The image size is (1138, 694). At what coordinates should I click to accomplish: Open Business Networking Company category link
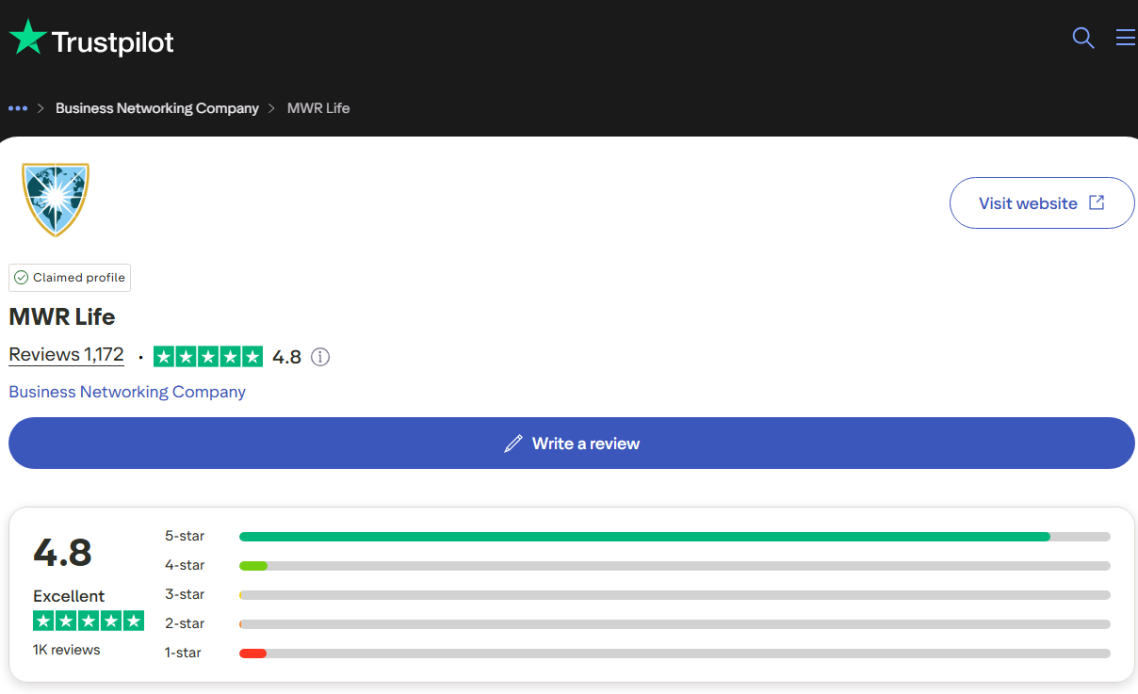(x=127, y=392)
